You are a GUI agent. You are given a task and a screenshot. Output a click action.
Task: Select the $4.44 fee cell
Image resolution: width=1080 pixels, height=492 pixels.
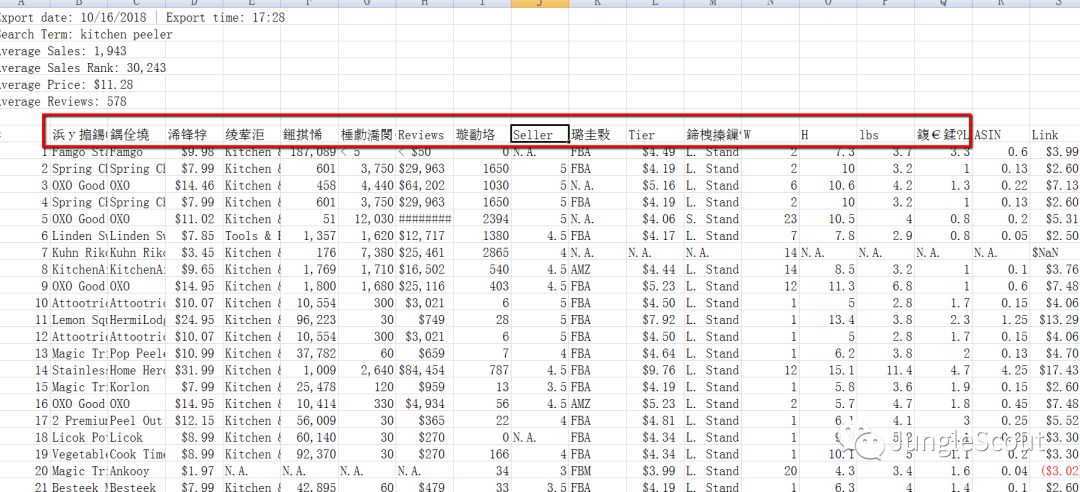pos(655,269)
